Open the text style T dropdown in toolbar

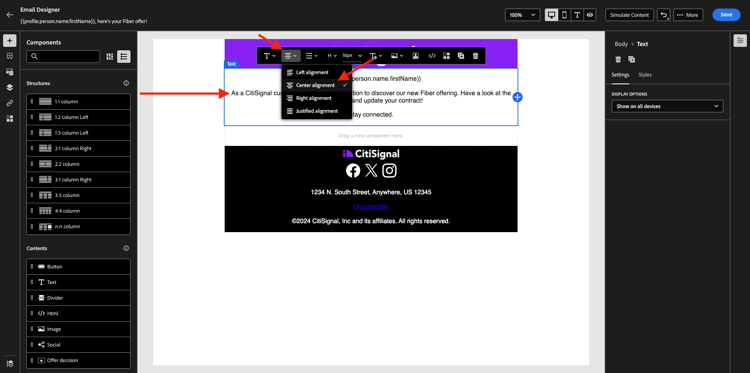(x=269, y=56)
